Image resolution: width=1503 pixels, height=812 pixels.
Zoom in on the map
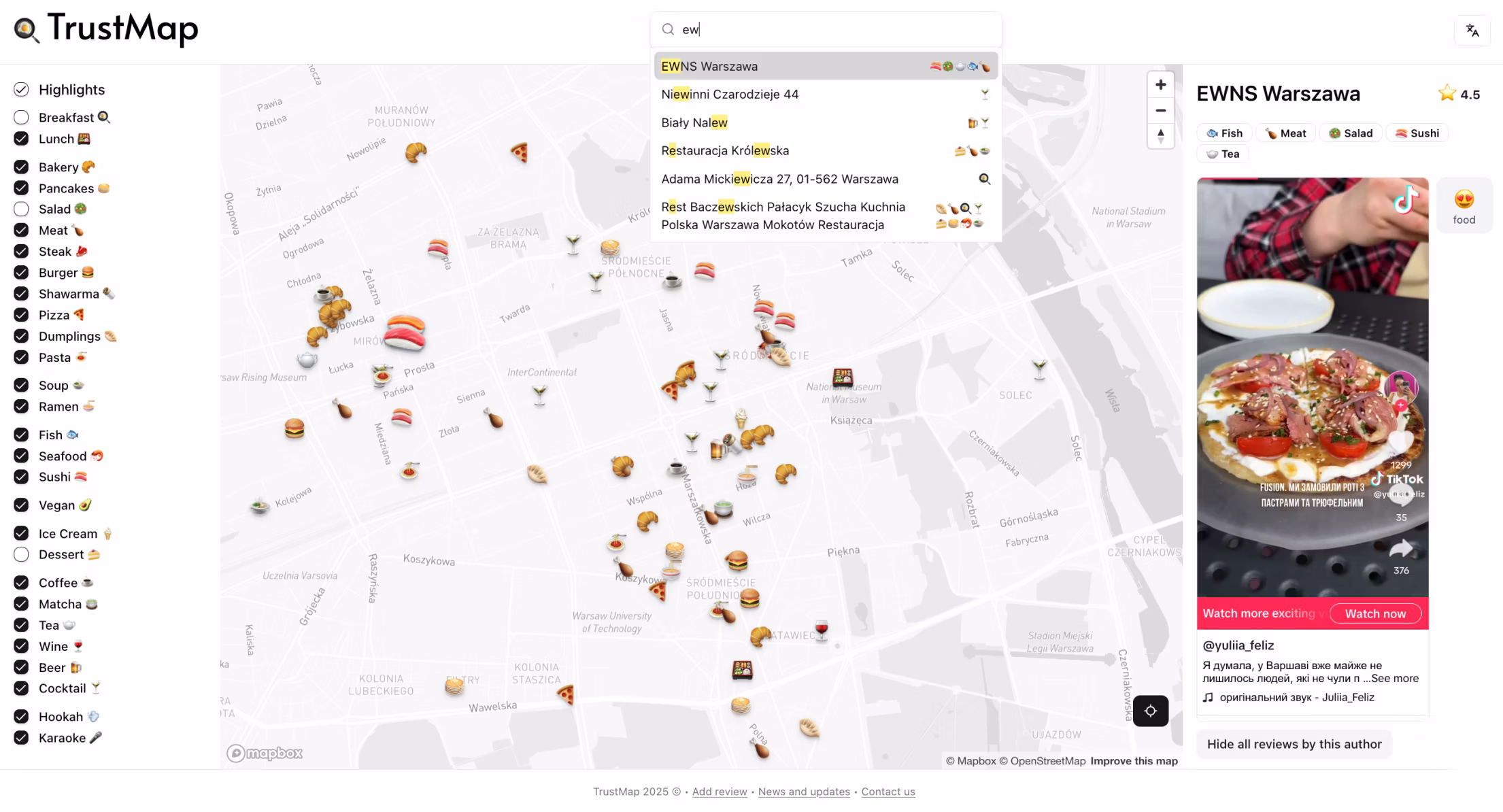(x=1160, y=84)
